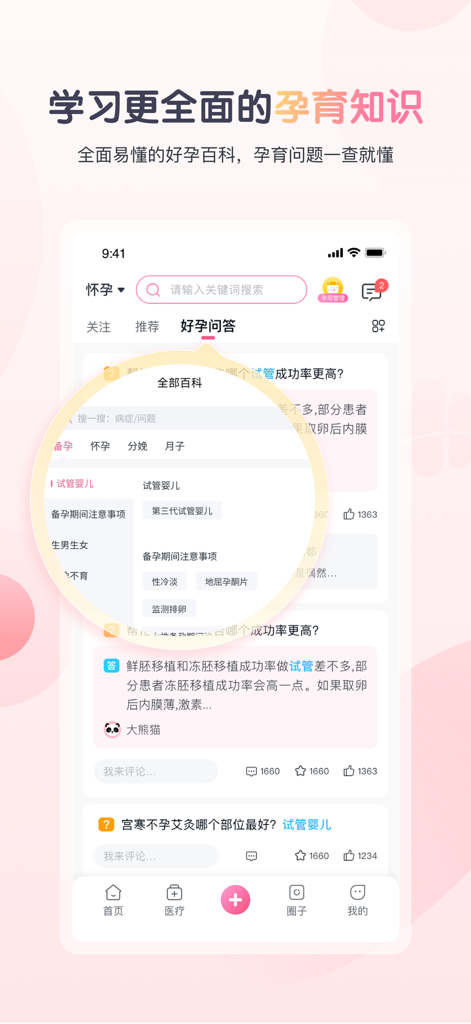Tap the pink plus publish button
This screenshot has width=471, height=1024.
pos(235,900)
